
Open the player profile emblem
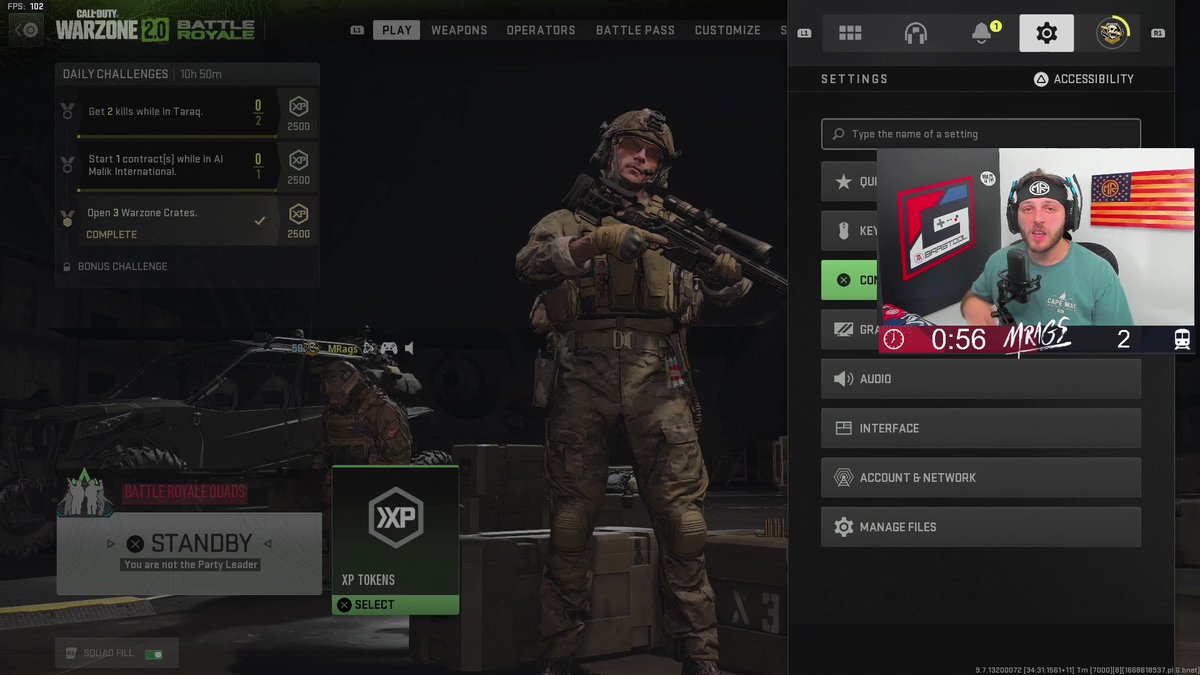[1112, 33]
